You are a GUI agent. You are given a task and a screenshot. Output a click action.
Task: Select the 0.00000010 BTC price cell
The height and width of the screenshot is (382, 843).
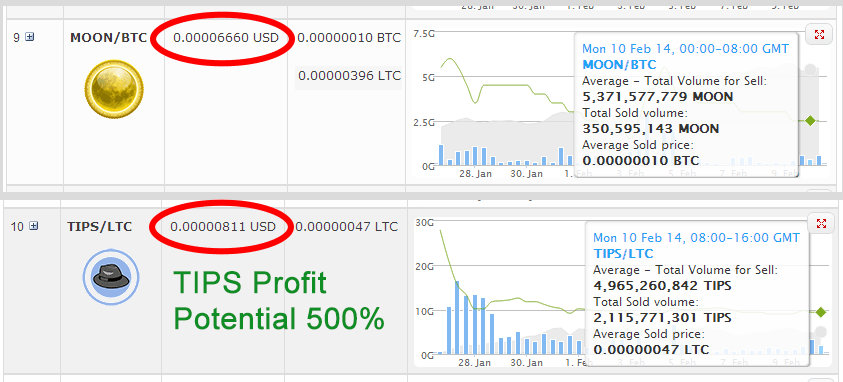[x=349, y=38]
